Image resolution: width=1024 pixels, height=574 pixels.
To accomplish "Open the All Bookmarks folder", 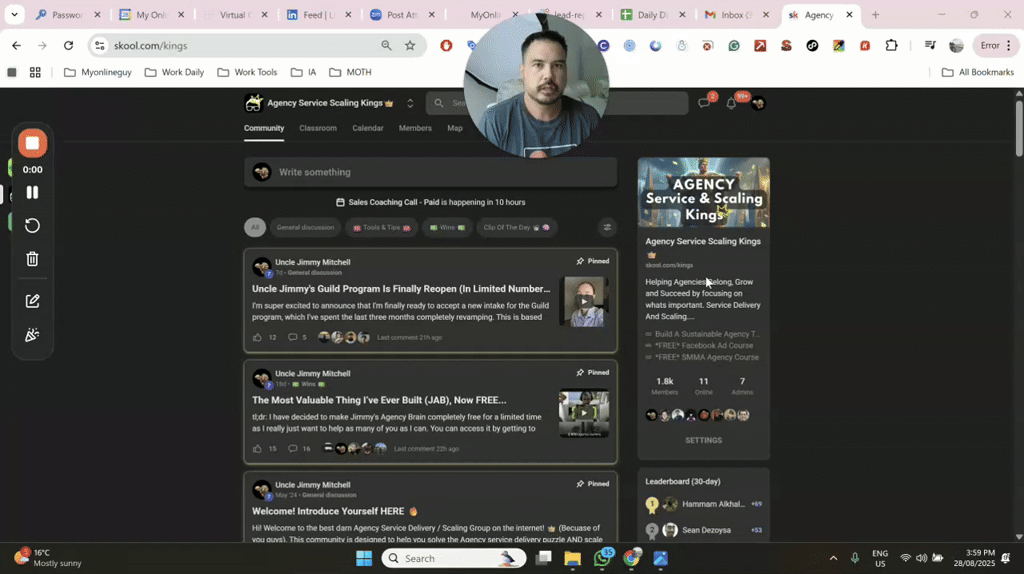I will 978,72.
